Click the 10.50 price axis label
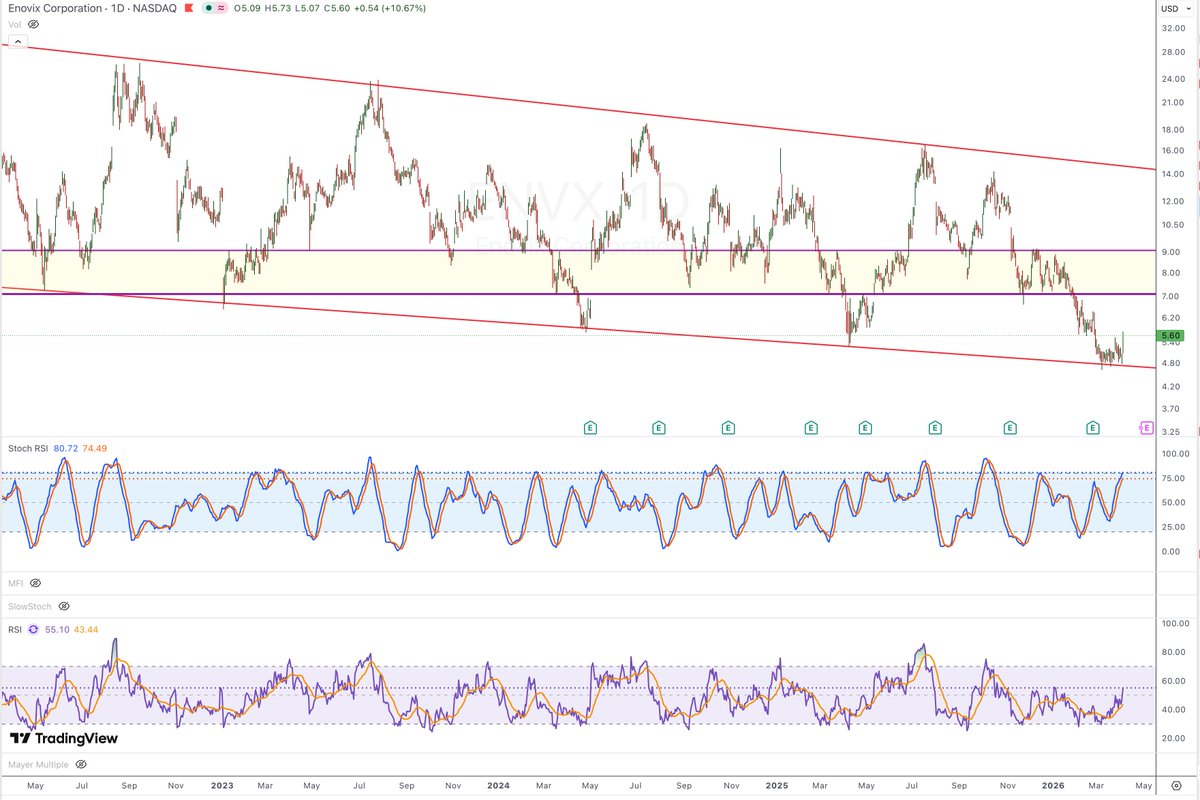The width and height of the screenshot is (1200, 800). click(1173, 225)
